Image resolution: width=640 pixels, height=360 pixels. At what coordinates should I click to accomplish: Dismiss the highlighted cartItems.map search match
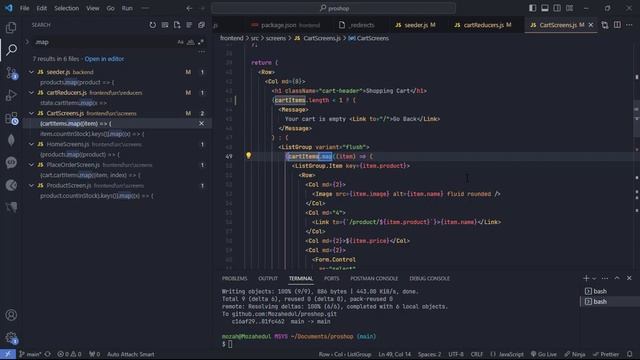[201, 123]
